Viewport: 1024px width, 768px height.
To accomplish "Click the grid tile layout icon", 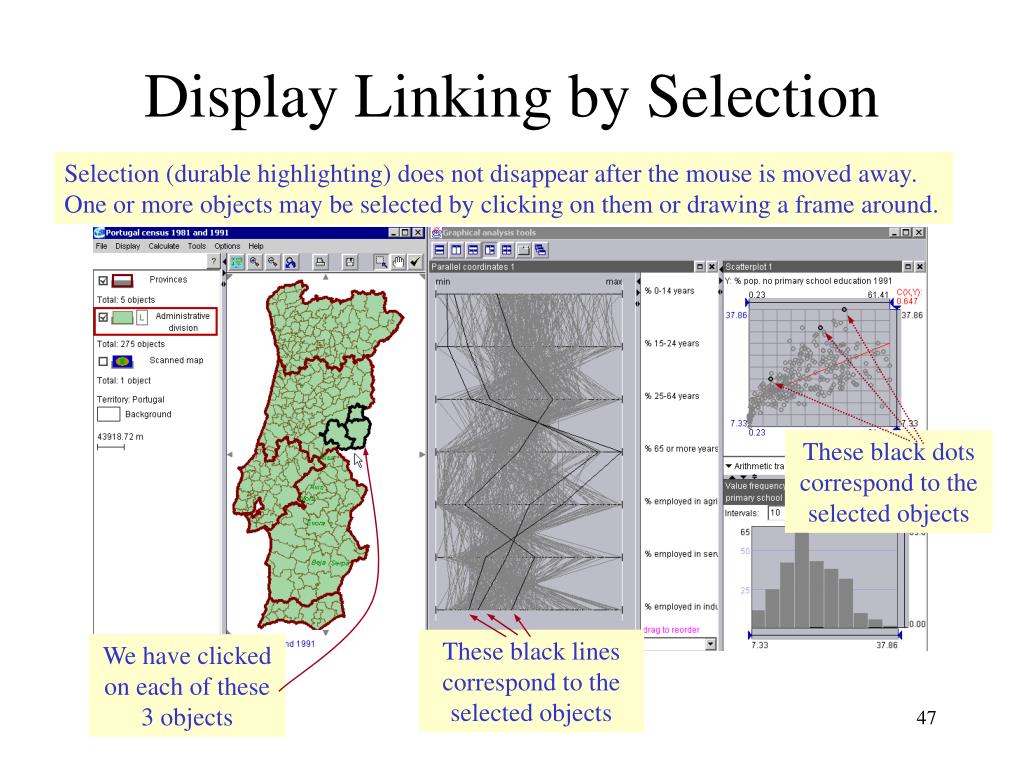I will tap(506, 249).
